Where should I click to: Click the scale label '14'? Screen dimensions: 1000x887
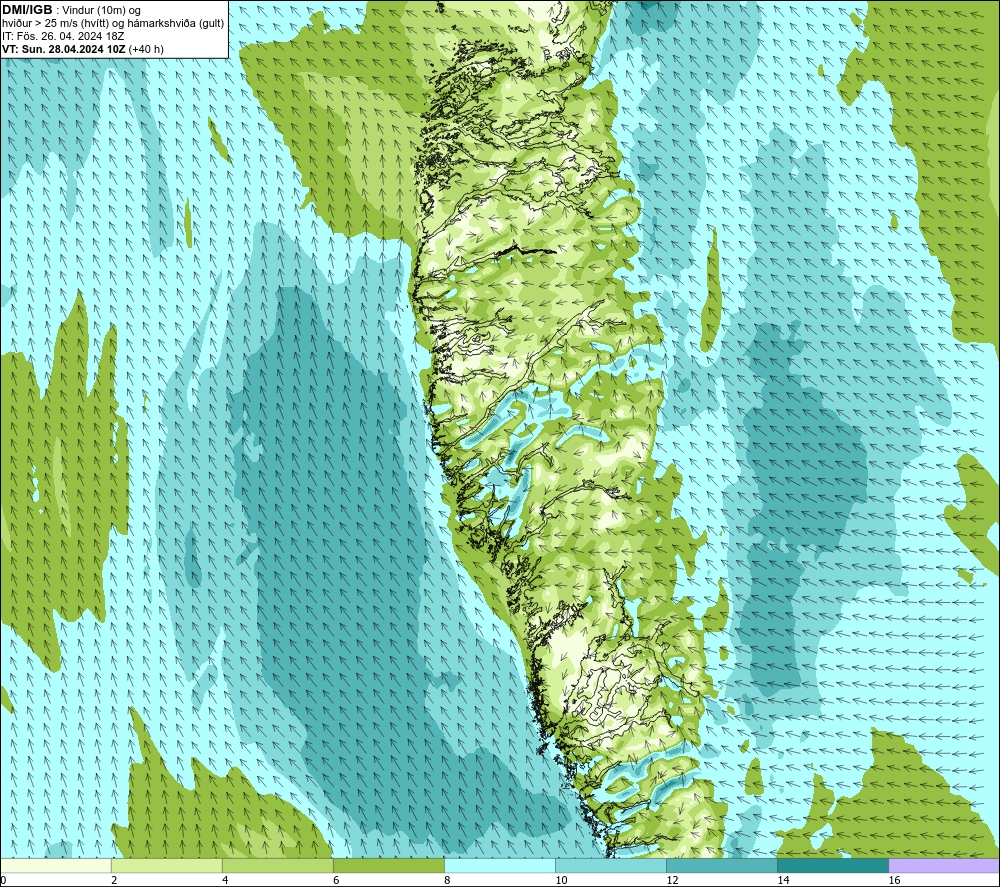click(783, 881)
